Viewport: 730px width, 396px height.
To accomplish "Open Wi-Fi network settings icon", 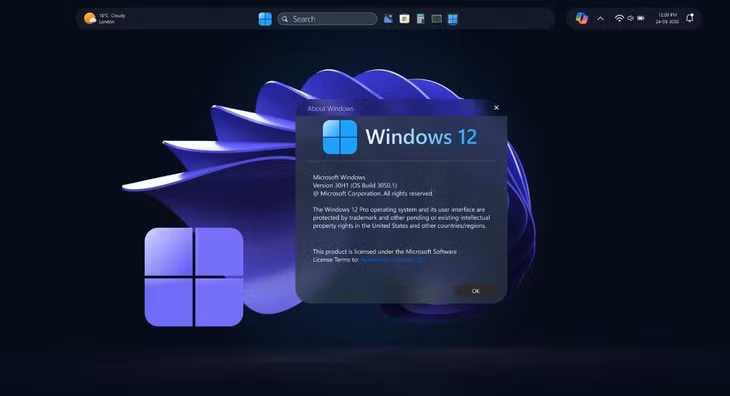I will click(x=619, y=18).
